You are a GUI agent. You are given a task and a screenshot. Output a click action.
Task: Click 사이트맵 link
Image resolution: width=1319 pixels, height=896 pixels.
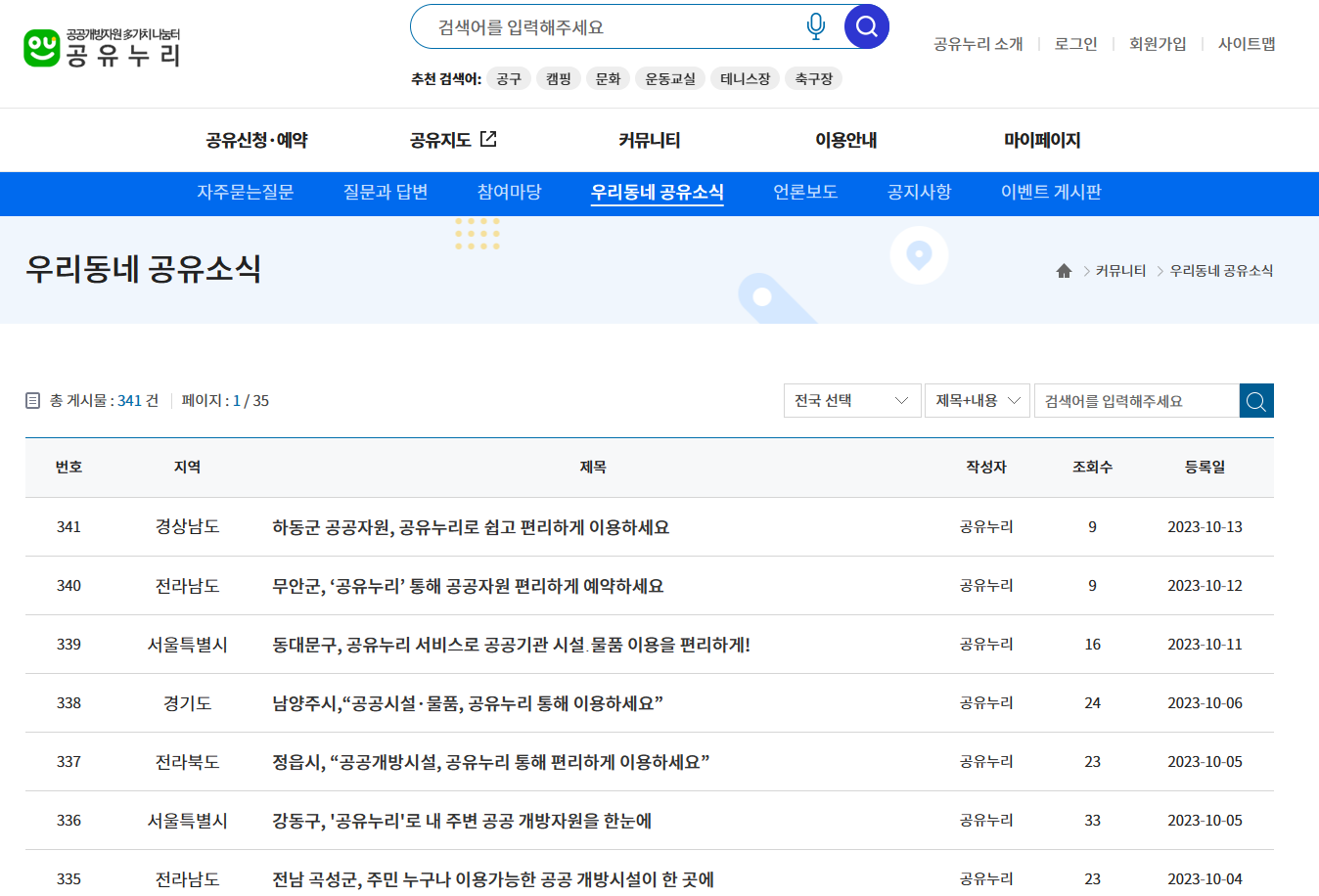(x=1247, y=44)
